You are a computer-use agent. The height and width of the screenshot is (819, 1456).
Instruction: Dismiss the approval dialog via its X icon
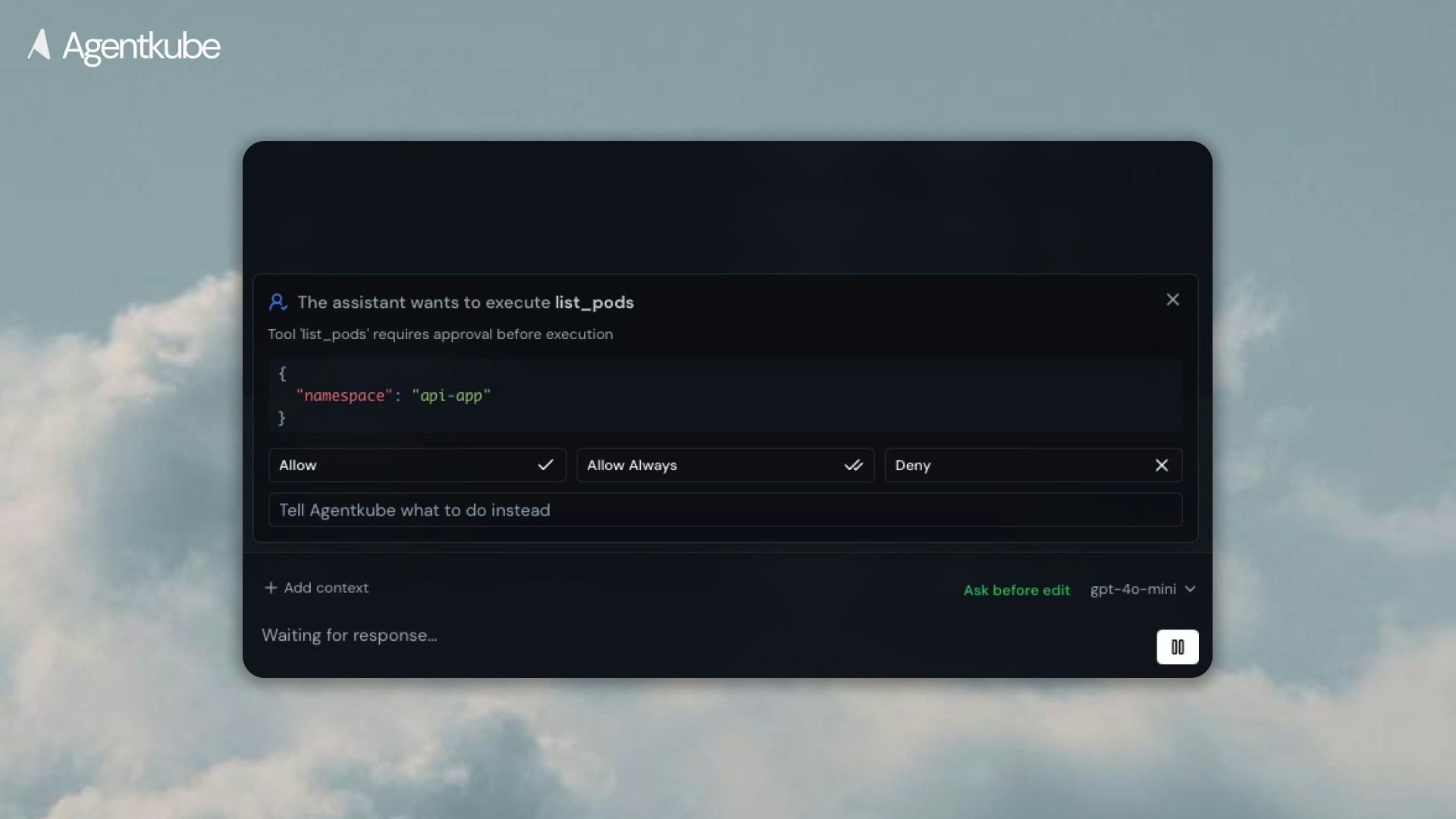click(1172, 300)
